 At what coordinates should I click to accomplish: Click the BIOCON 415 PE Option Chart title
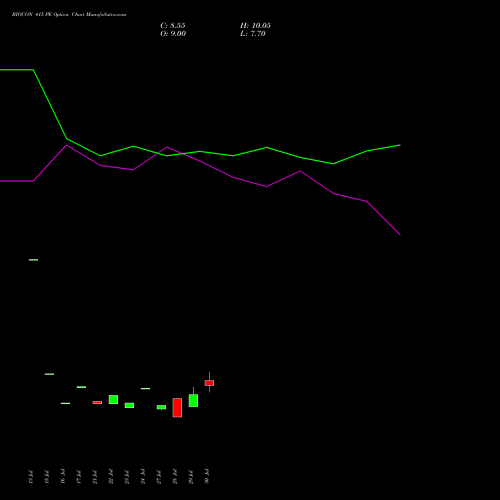point(69,15)
